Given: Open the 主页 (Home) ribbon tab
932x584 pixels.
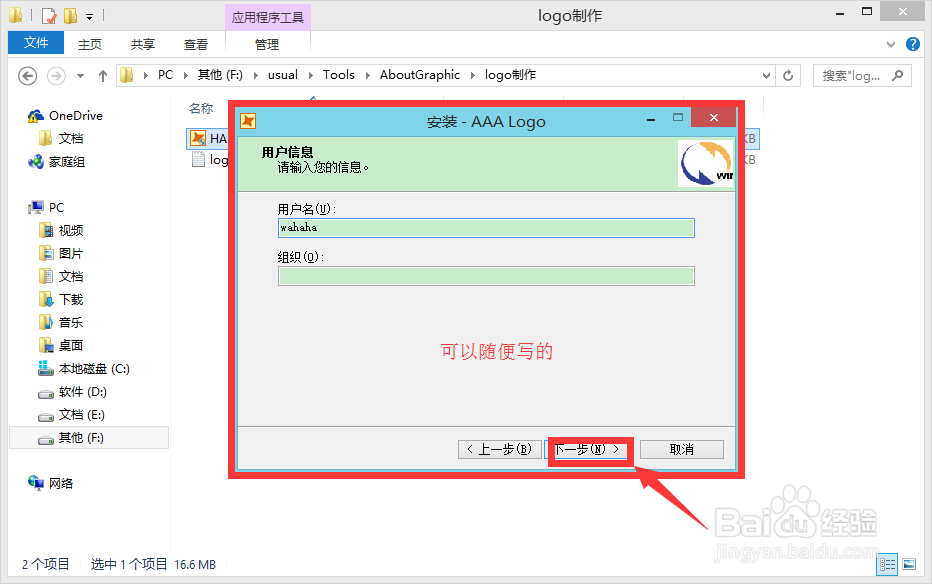Looking at the screenshot, I should point(90,45).
